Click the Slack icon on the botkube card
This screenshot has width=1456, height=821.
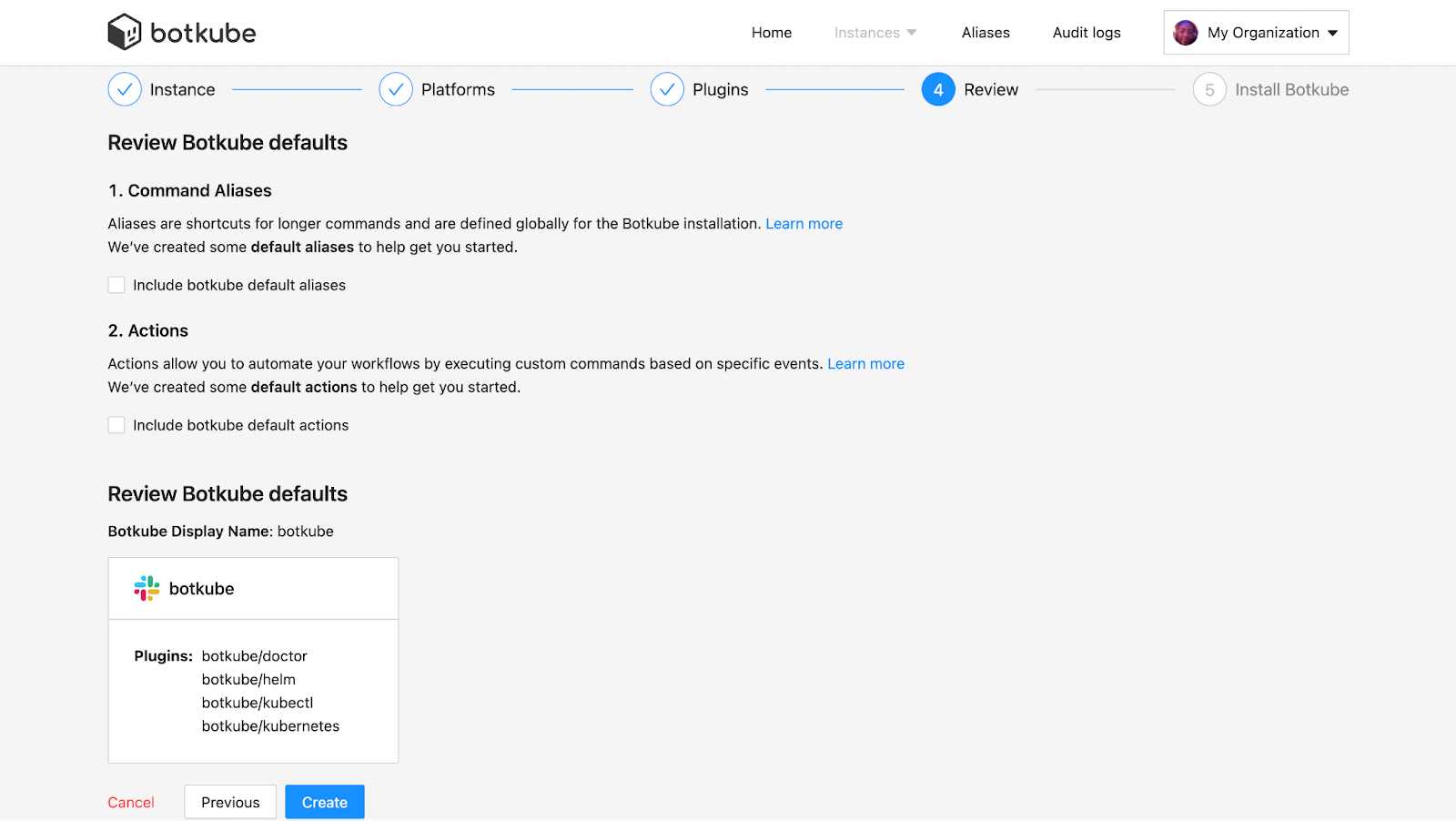[x=146, y=588]
